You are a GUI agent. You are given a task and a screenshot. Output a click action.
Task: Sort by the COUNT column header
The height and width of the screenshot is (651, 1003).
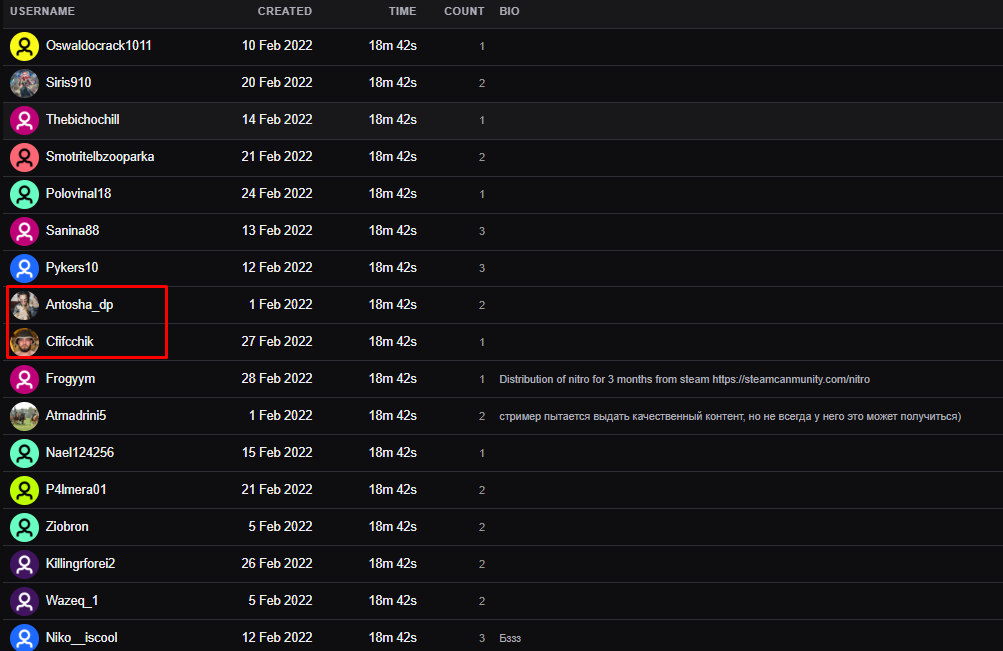pos(464,11)
